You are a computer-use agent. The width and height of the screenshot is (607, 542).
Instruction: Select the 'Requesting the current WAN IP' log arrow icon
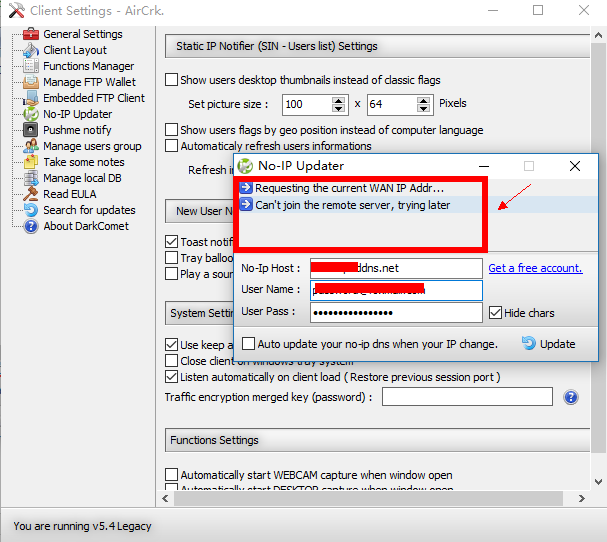(246, 188)
